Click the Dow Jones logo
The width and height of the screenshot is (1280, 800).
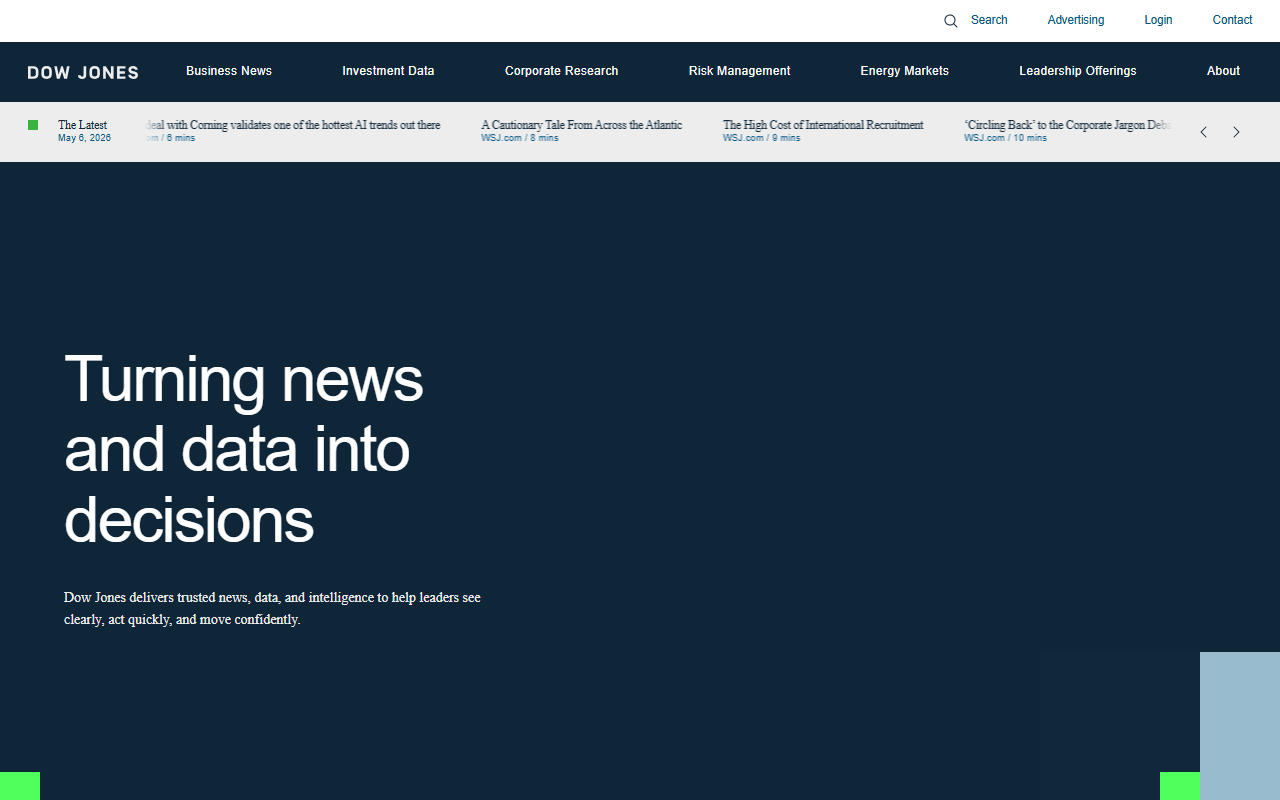pyautogui.click(x=83, y=72)
